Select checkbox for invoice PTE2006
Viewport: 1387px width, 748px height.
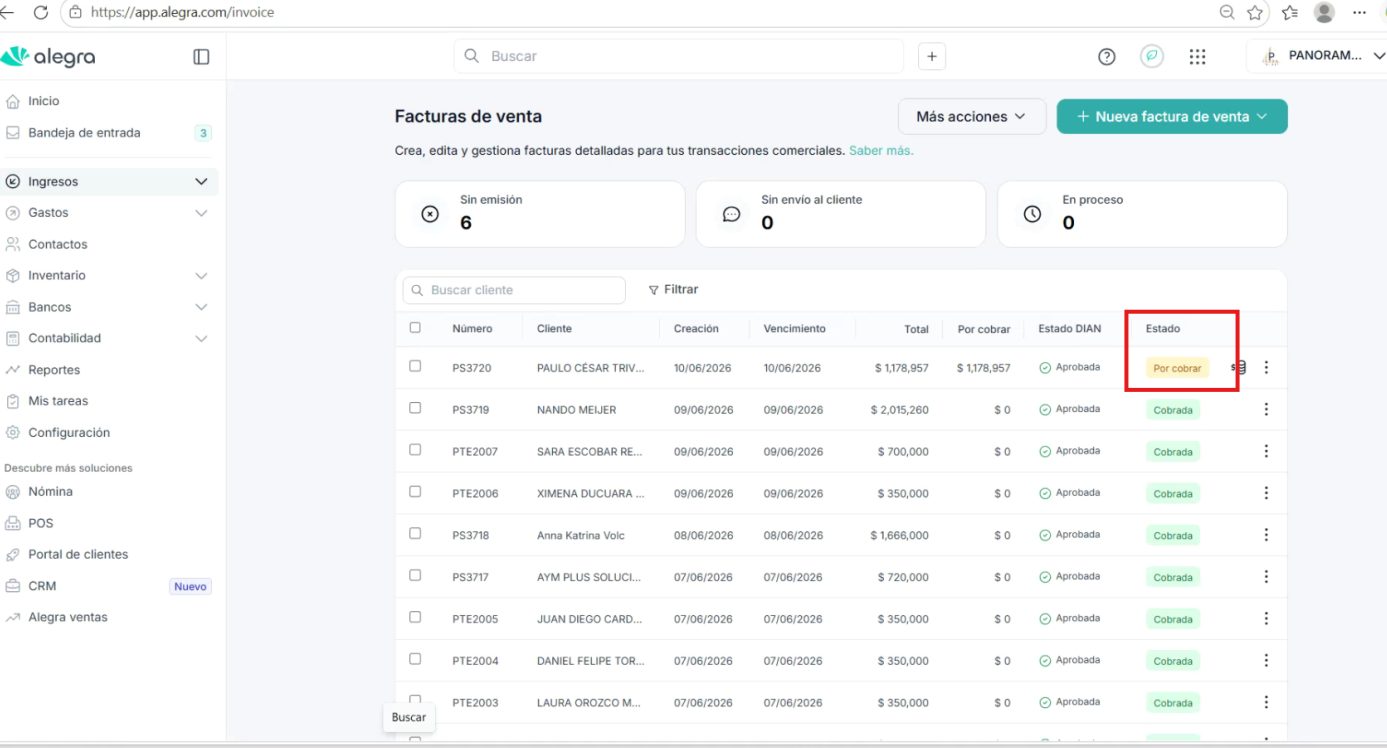[x=415, y=492]
